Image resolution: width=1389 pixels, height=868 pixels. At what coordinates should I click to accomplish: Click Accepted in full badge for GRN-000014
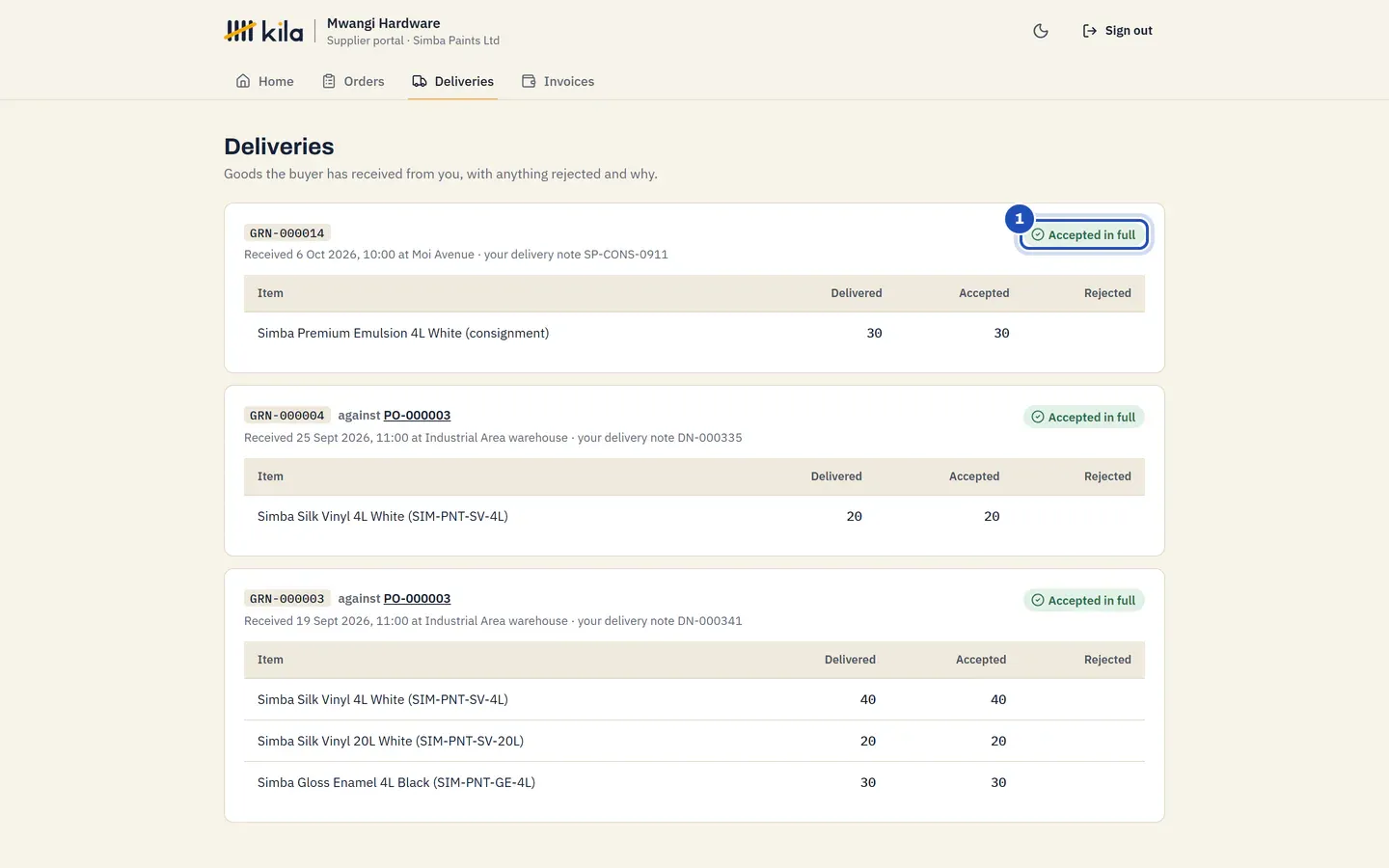tap(1084, 234)
